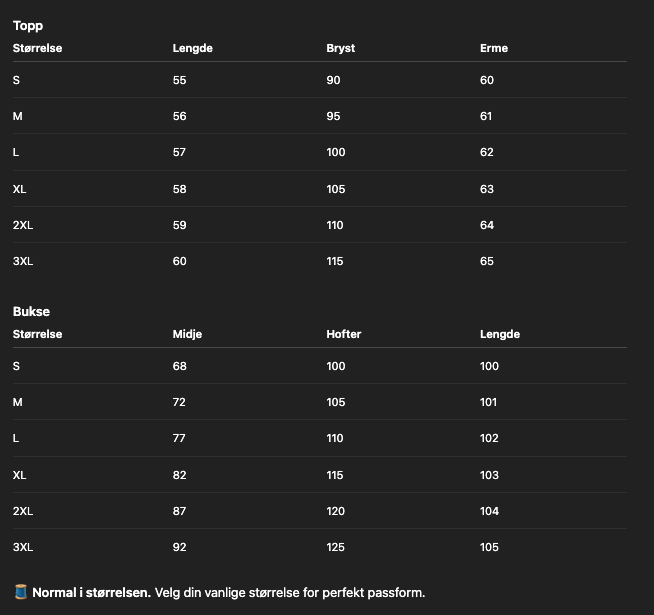Image resolution: width=654 pixels, height=615 pixels.
Task: Click the Topp Lengde value 58
Action: tap(180, 189)
